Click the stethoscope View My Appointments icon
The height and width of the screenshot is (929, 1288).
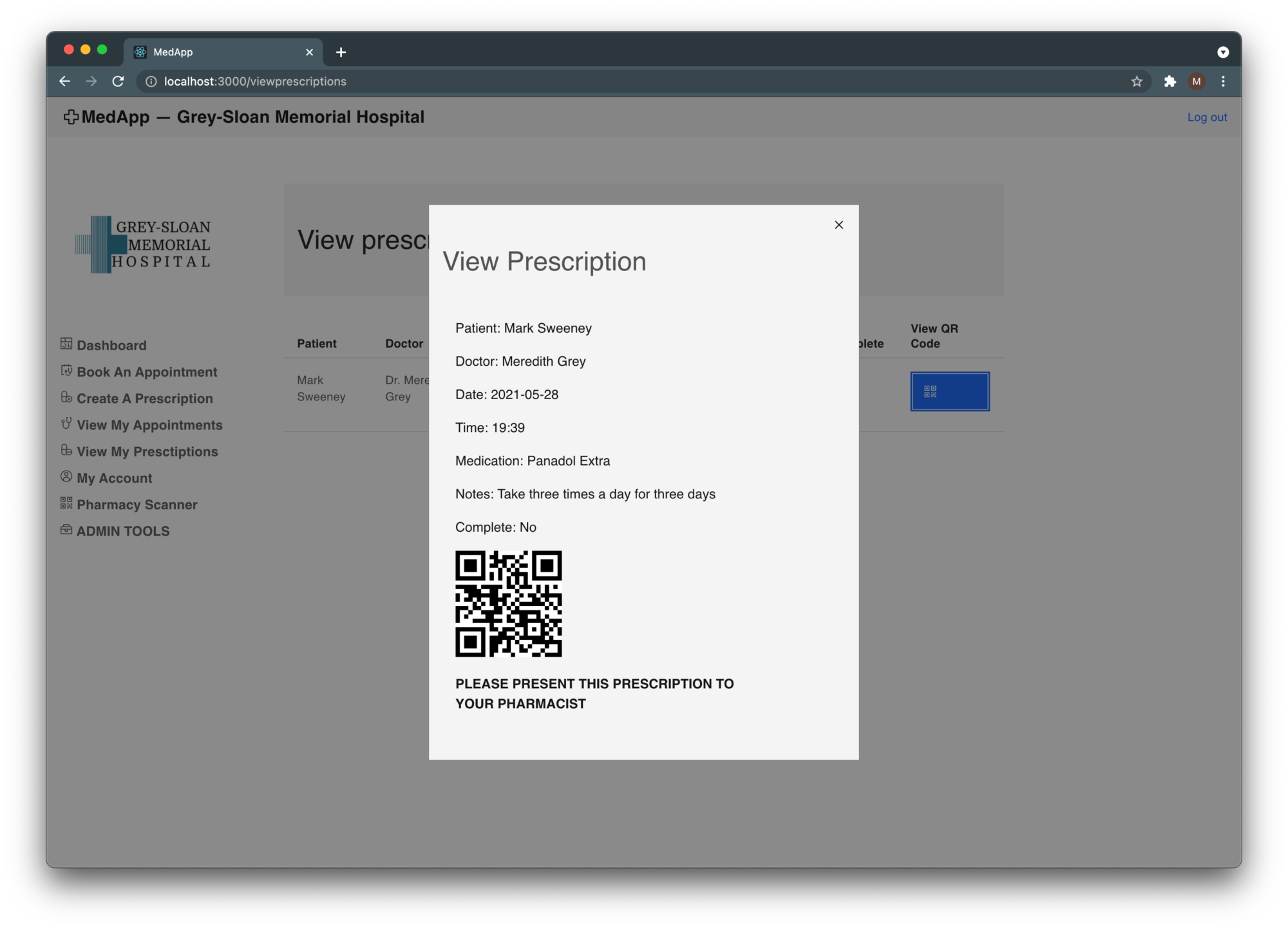click(x=66, y=424)
